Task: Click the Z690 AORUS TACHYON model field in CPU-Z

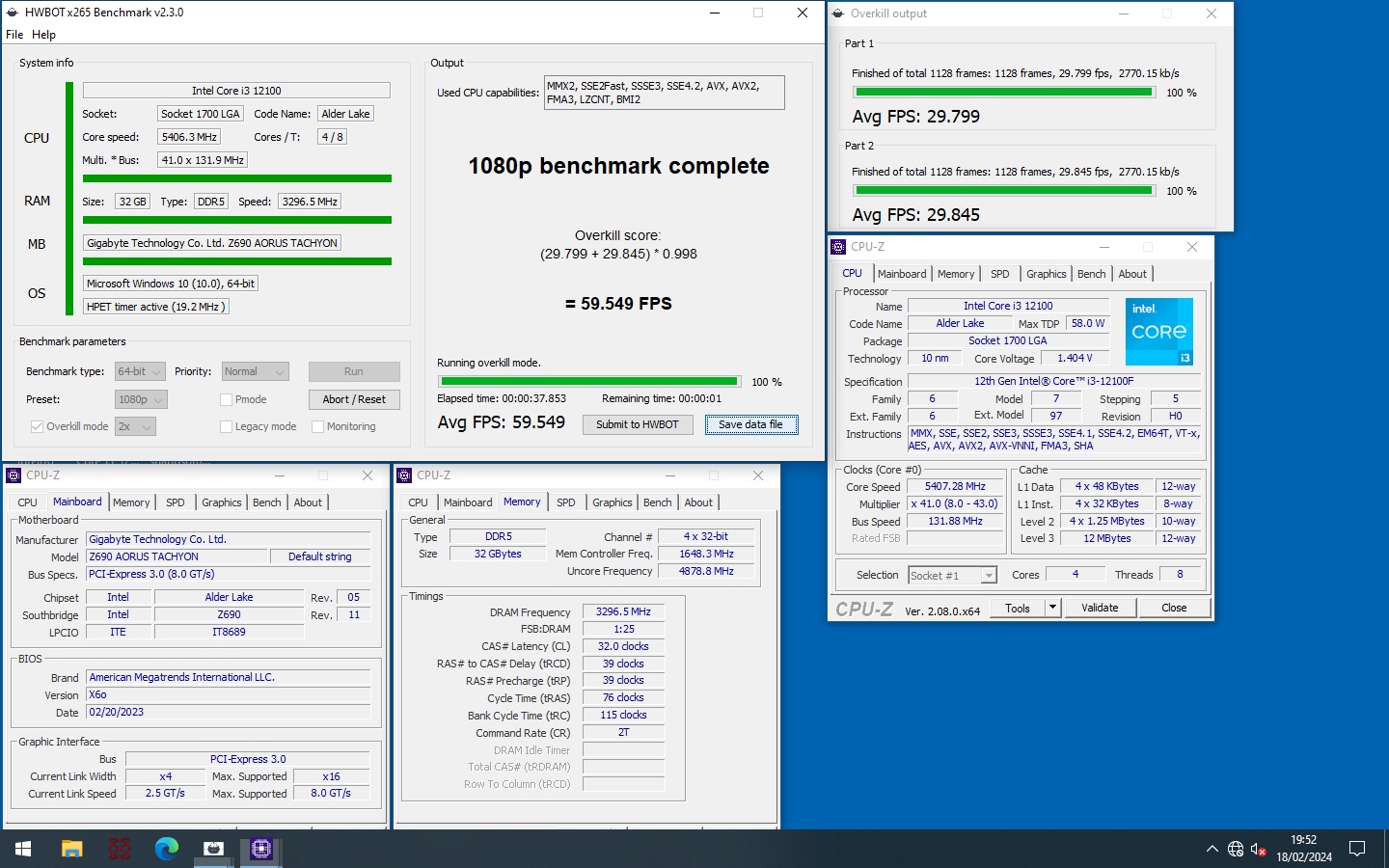Action: point(177,556)
